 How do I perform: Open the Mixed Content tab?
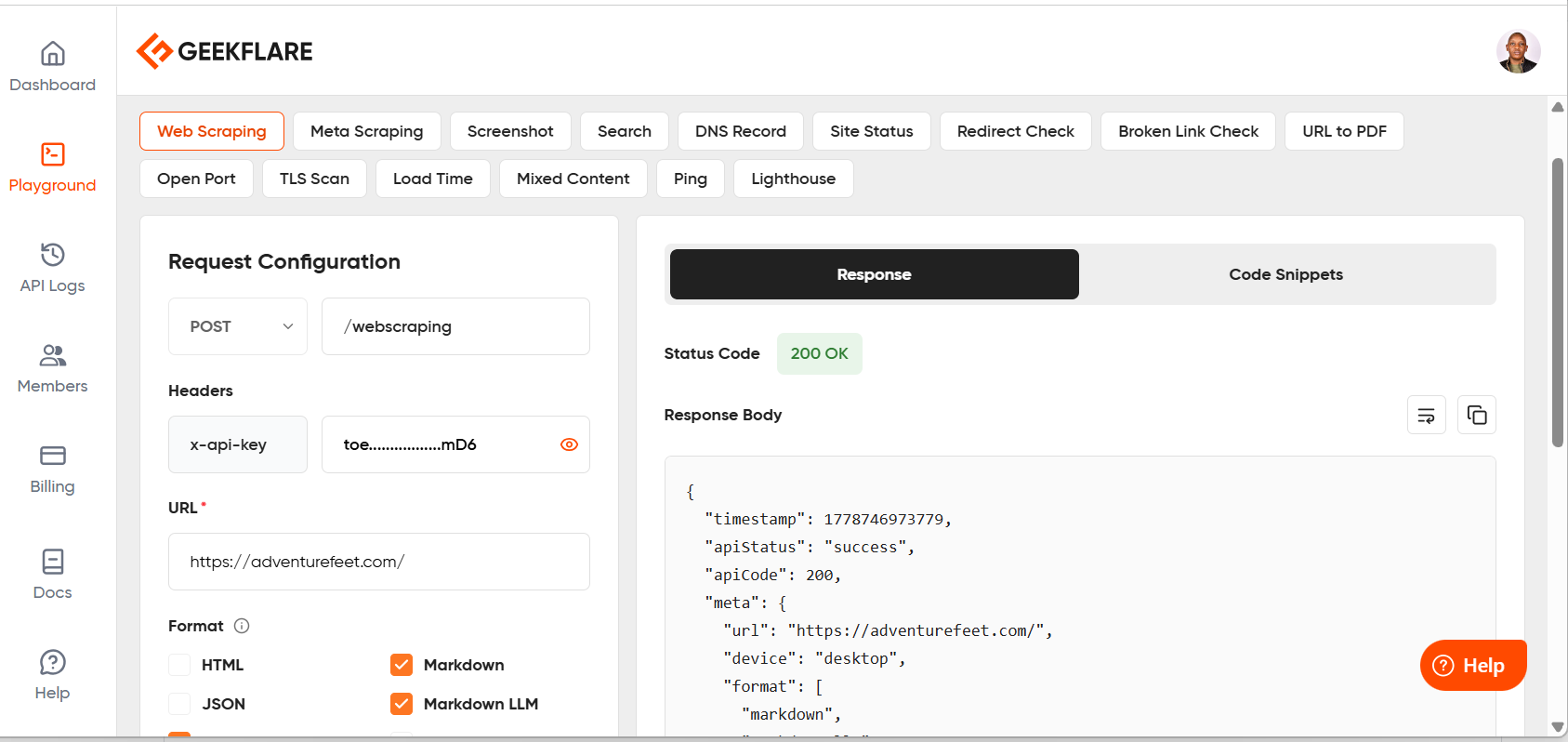click(573, 179)
